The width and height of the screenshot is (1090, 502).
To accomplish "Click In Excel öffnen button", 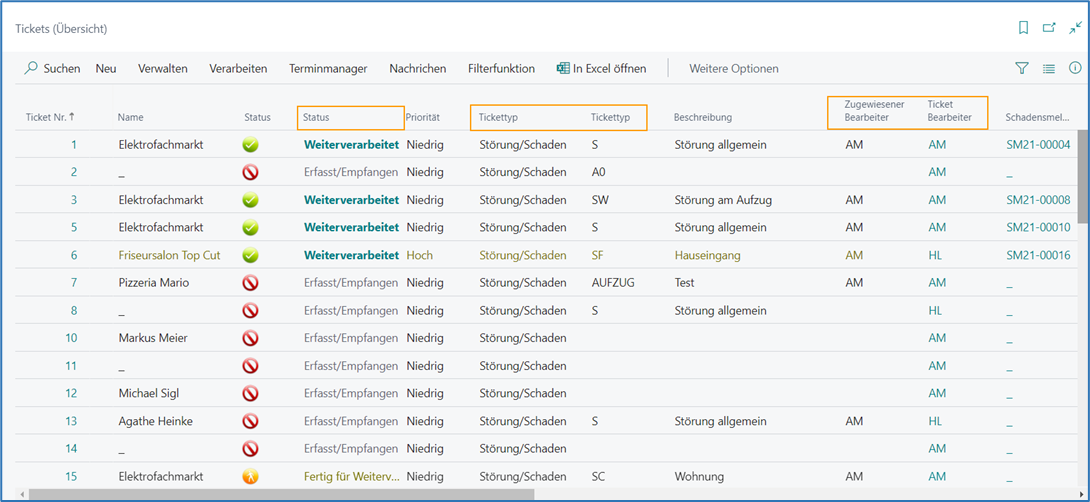I will (x=601, y=69).
